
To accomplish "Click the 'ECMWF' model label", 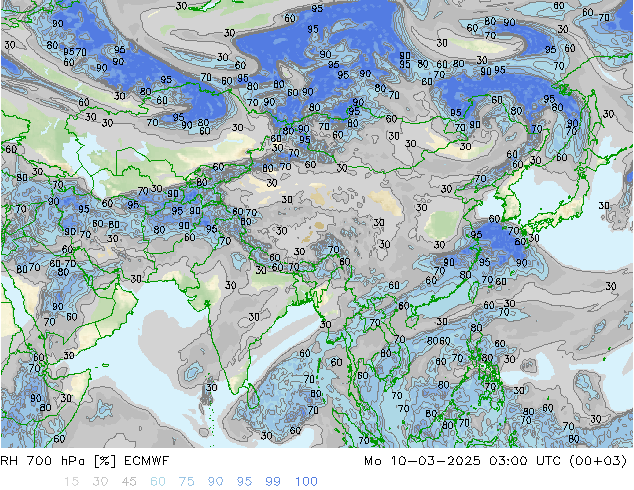I will [146, 461].
